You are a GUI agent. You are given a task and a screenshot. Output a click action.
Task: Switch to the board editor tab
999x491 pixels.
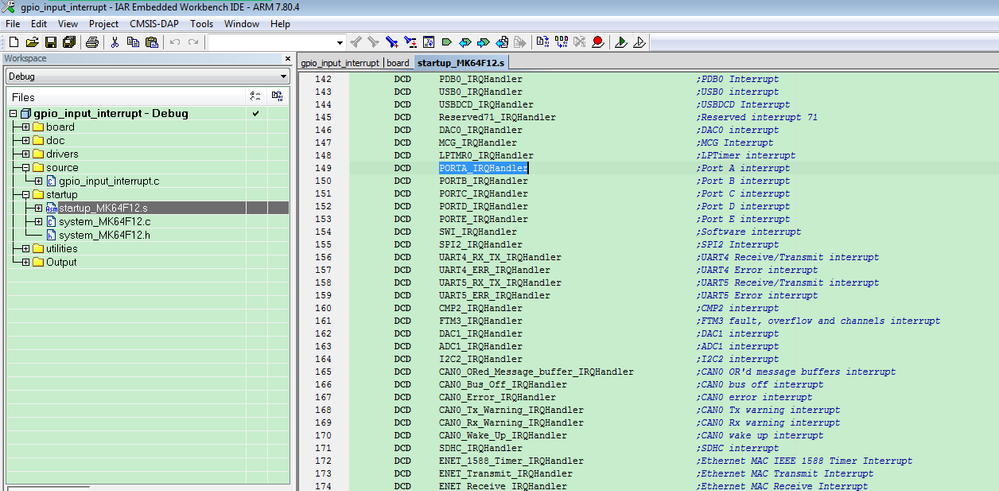point(398,63)
